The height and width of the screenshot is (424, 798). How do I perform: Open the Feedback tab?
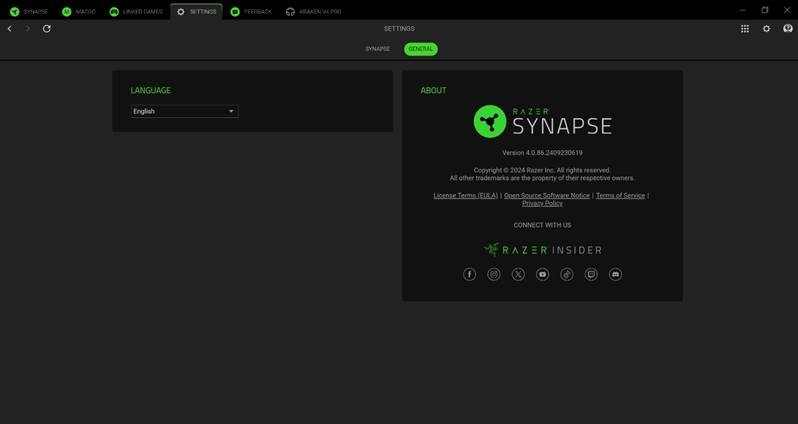click(x=251, y=12)
